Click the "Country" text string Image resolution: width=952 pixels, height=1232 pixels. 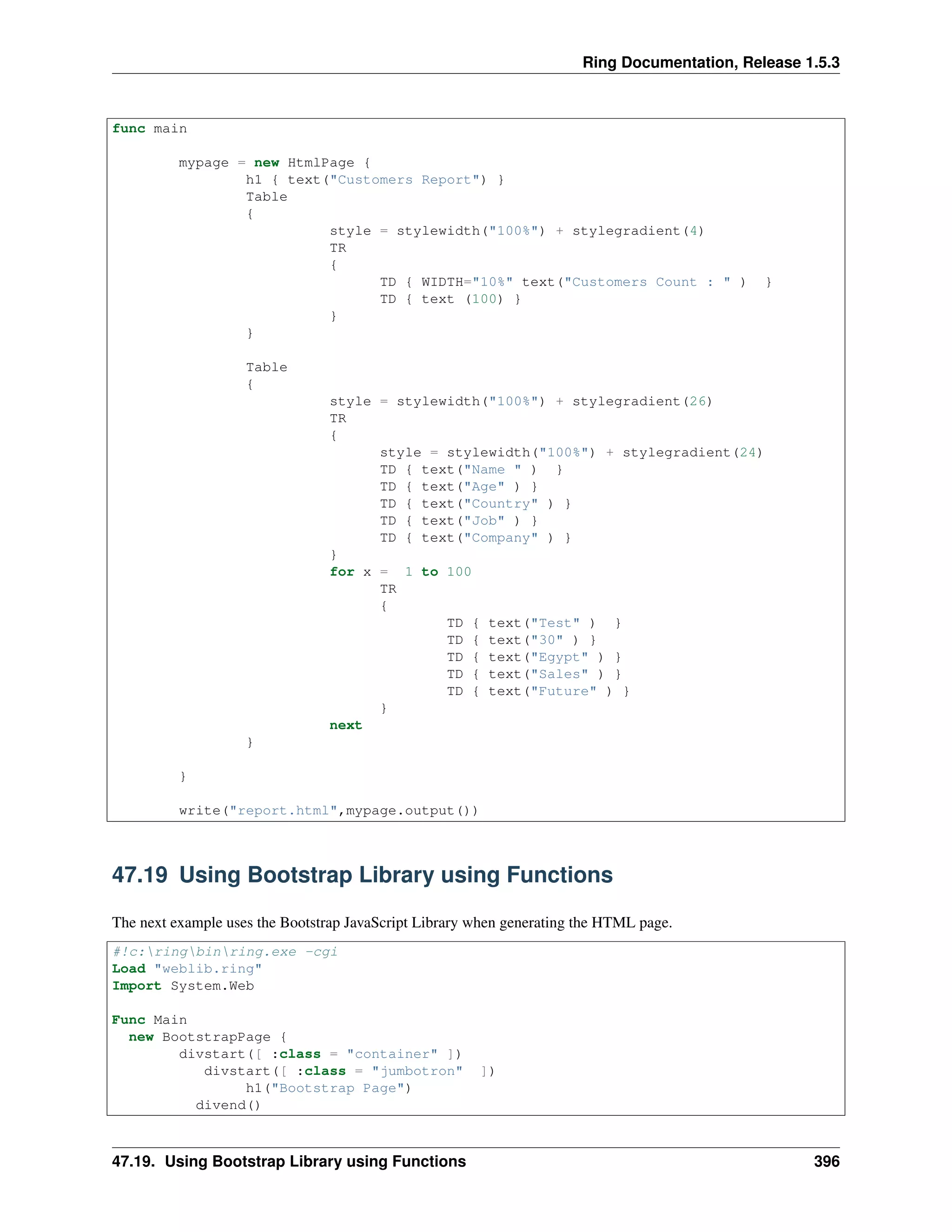pyautogui.click(x=501, y=504)
